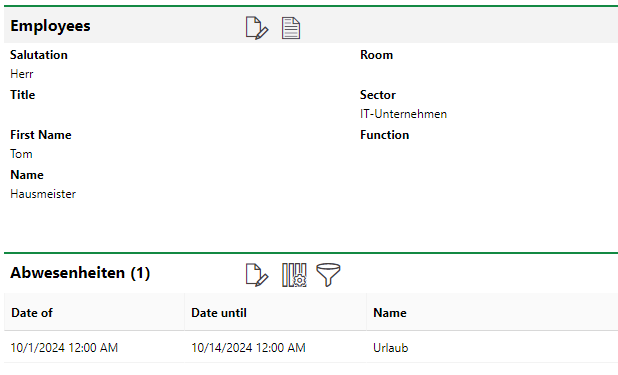Click the Function field label
Viewport: 618px width, 375px height.
pyautogui.click(x=385, y=135)
